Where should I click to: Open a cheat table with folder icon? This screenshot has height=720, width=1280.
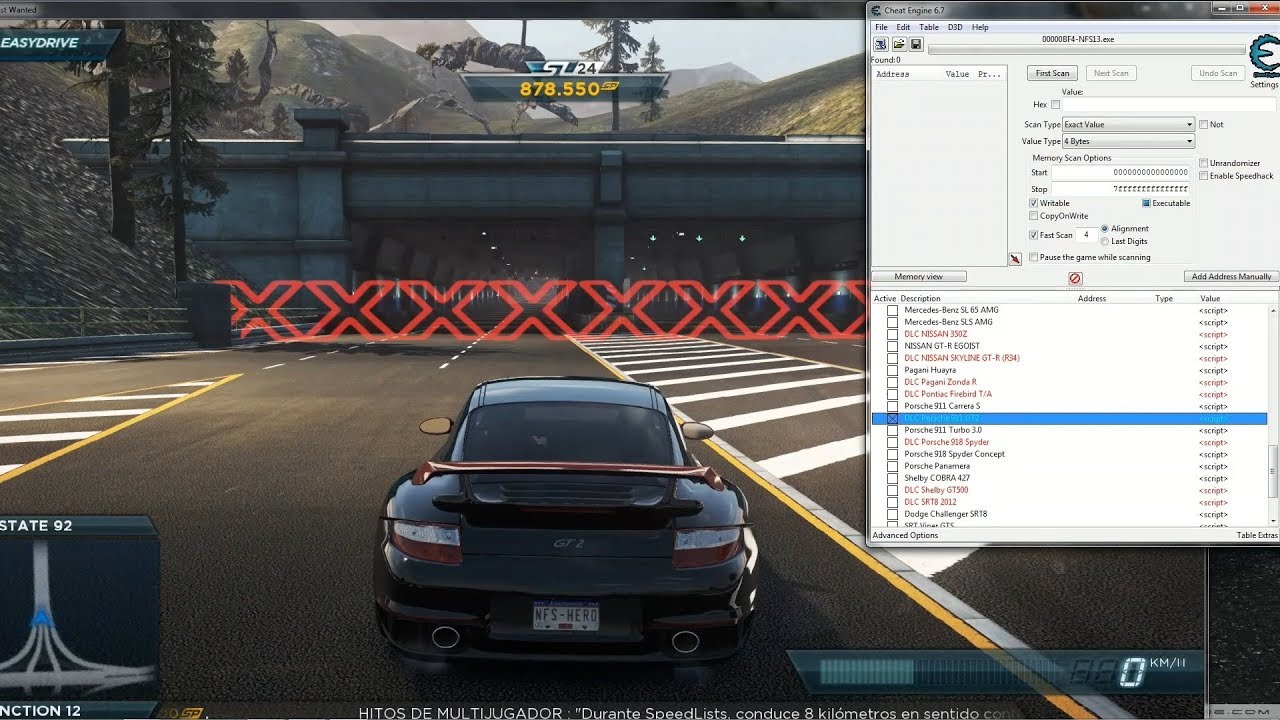click(x=899, y=44)
